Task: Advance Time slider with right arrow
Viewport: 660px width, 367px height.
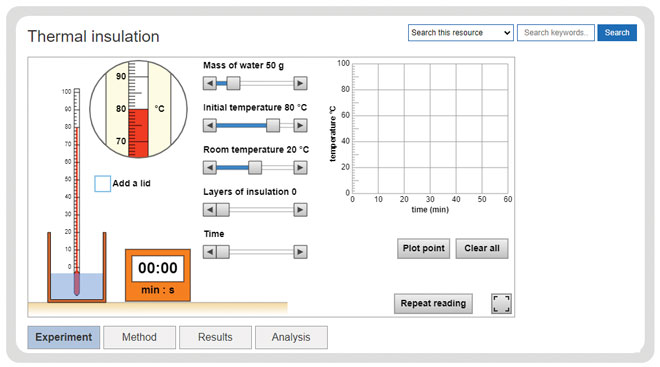Action: coord(300,252)
